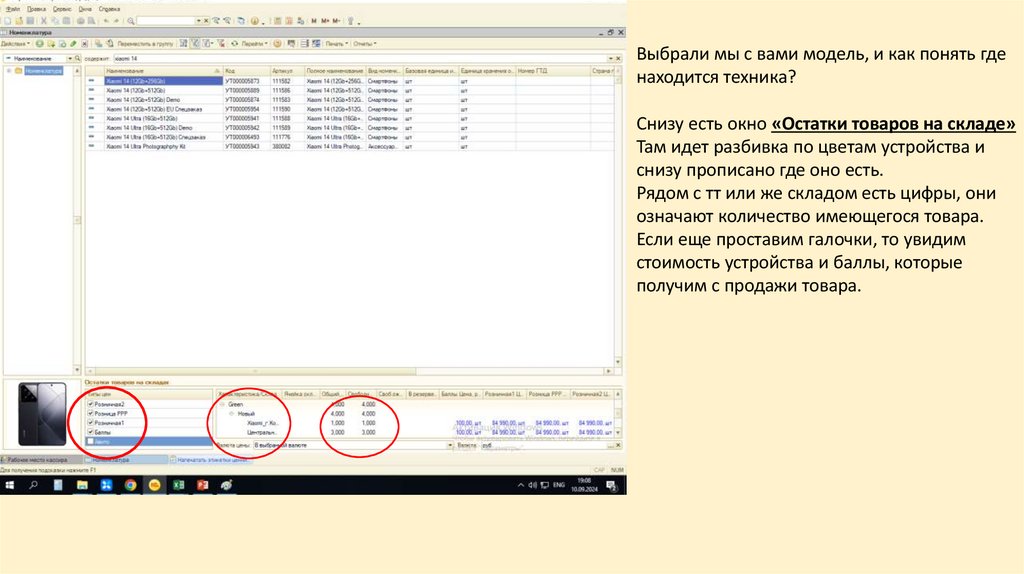Image resolution: width=1024 pixels, height=574 pixels.
Task: Click the Print icon in main toolbar
Action: point(81,21)
